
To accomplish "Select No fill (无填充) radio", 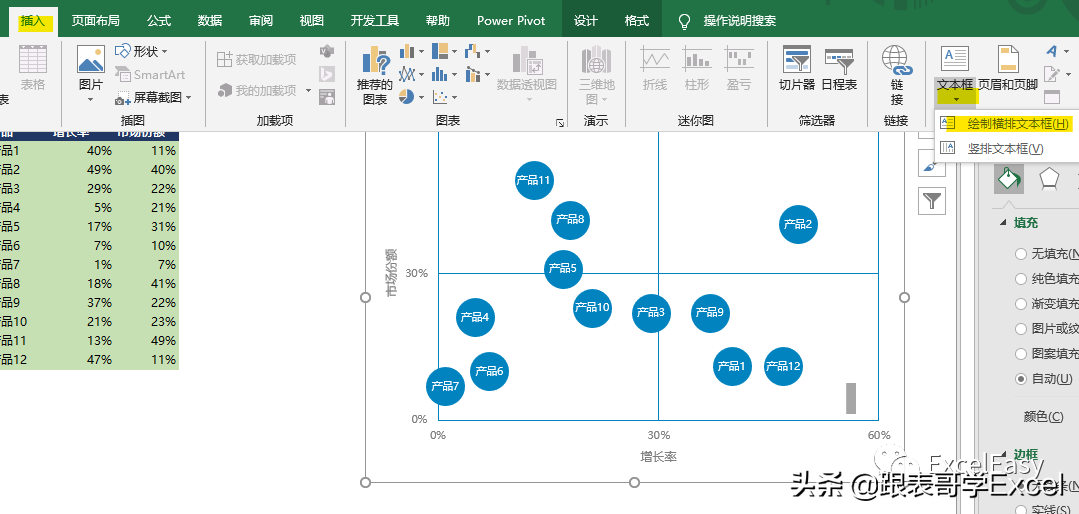I will tap(1021, 254).
